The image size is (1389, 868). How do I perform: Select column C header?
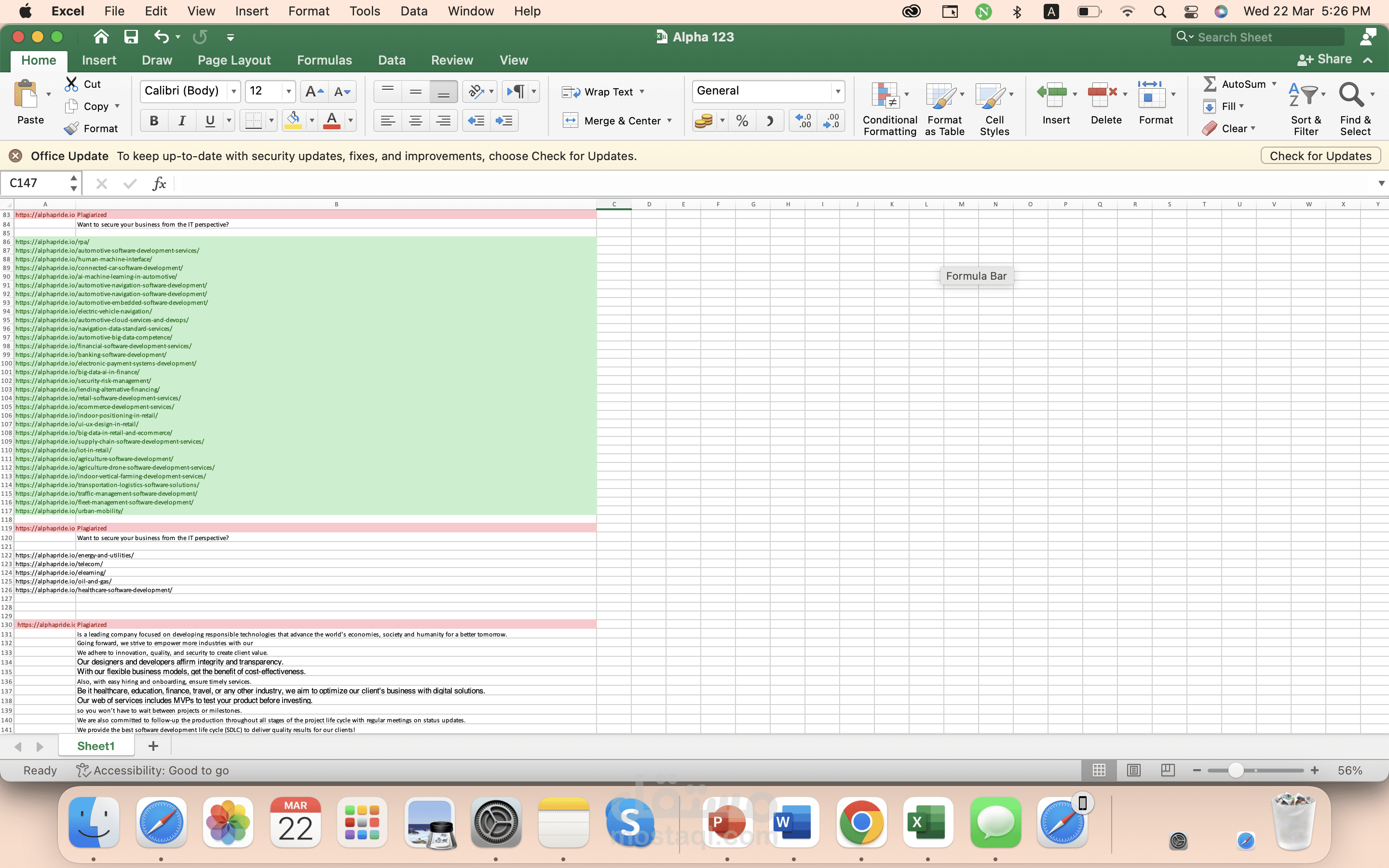coord(614,204)
